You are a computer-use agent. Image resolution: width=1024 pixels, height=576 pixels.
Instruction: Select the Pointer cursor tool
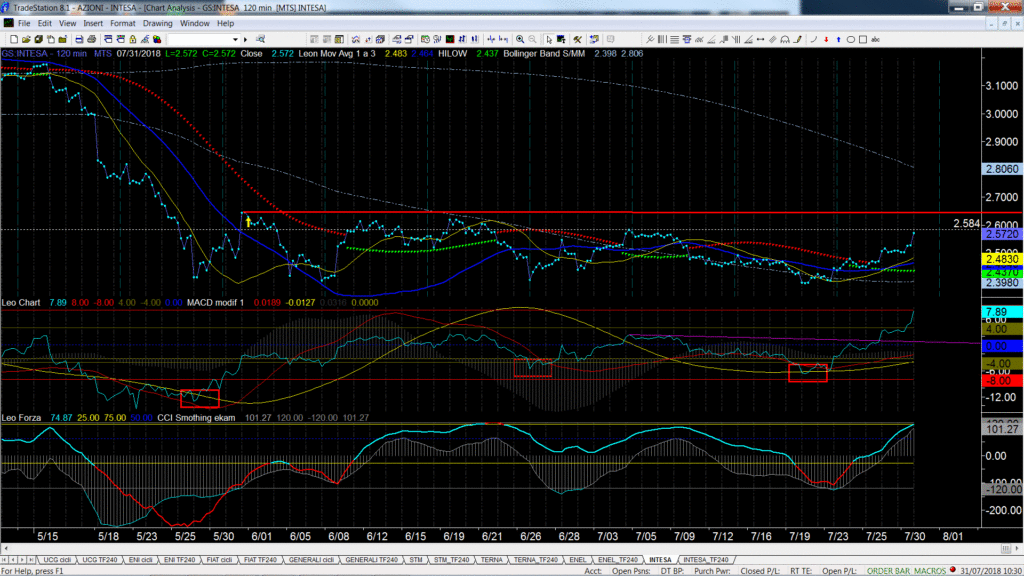pyautogui.click(x=549, y=40)
